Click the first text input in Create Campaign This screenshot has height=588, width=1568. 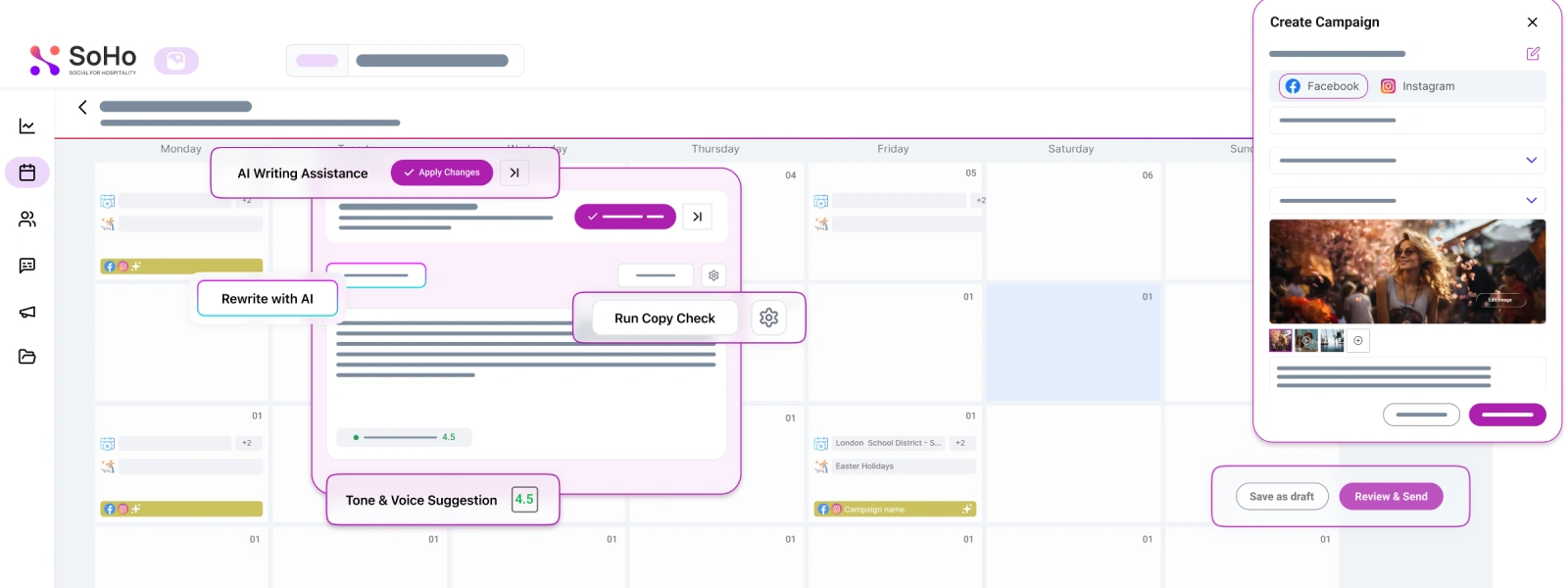click(1407, 121)
